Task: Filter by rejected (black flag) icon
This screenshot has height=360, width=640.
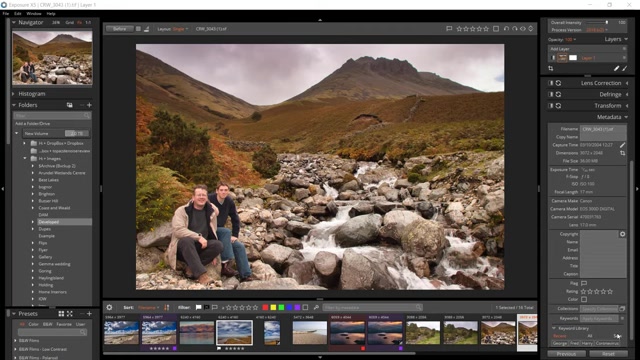Action: click(x=207, y=307)
